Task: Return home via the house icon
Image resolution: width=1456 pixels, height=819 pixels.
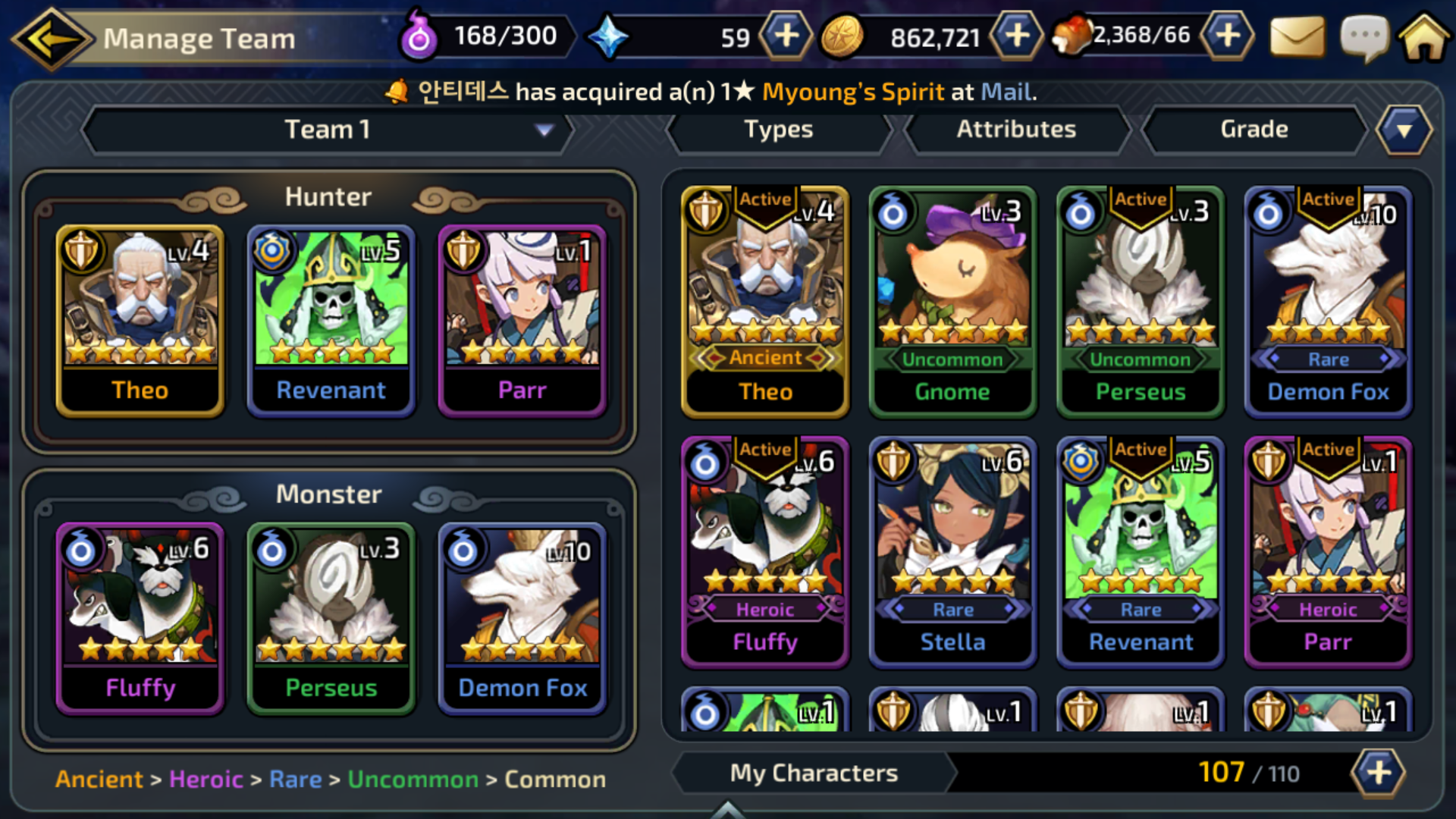Action: 1424,36
